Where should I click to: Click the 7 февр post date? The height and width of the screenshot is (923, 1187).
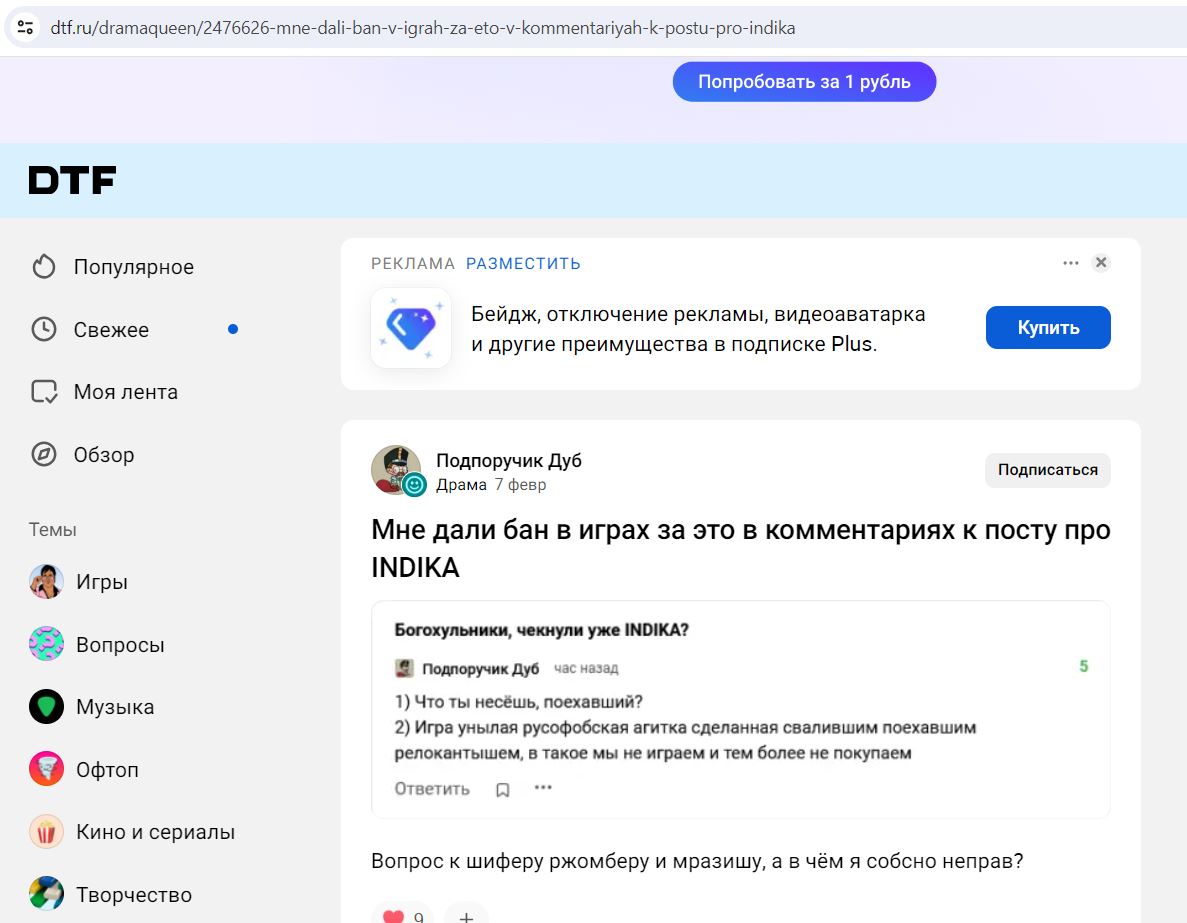520,485
